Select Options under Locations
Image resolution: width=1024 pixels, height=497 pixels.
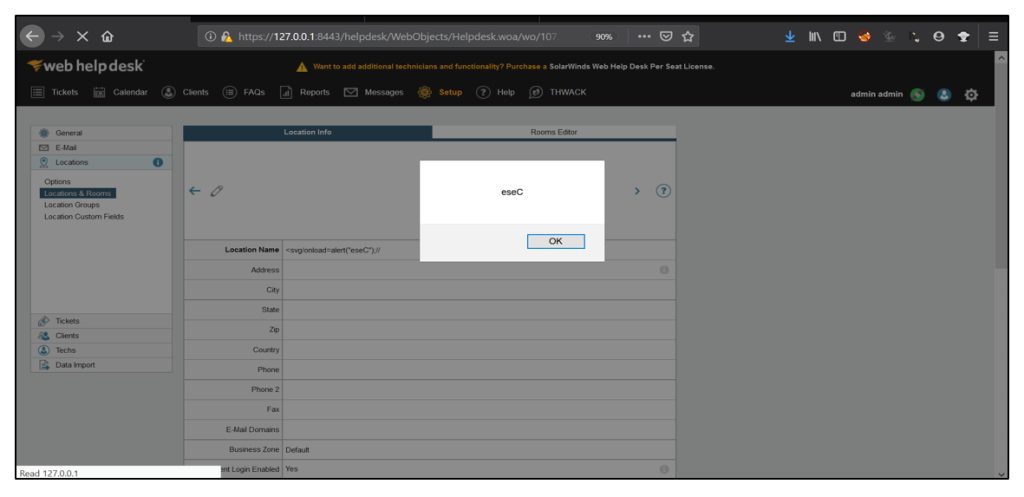coord(57,182)
